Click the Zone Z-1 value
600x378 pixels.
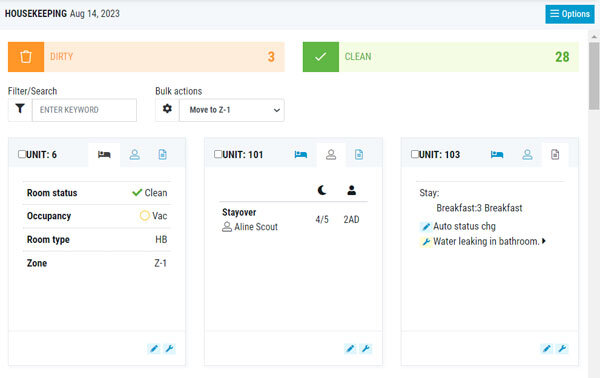(x=160, y=263)
